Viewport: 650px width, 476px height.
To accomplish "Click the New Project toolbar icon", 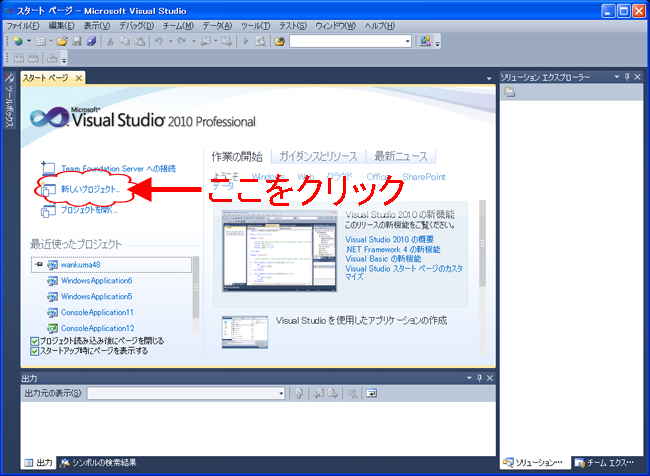I will click(x=18, y=41).
